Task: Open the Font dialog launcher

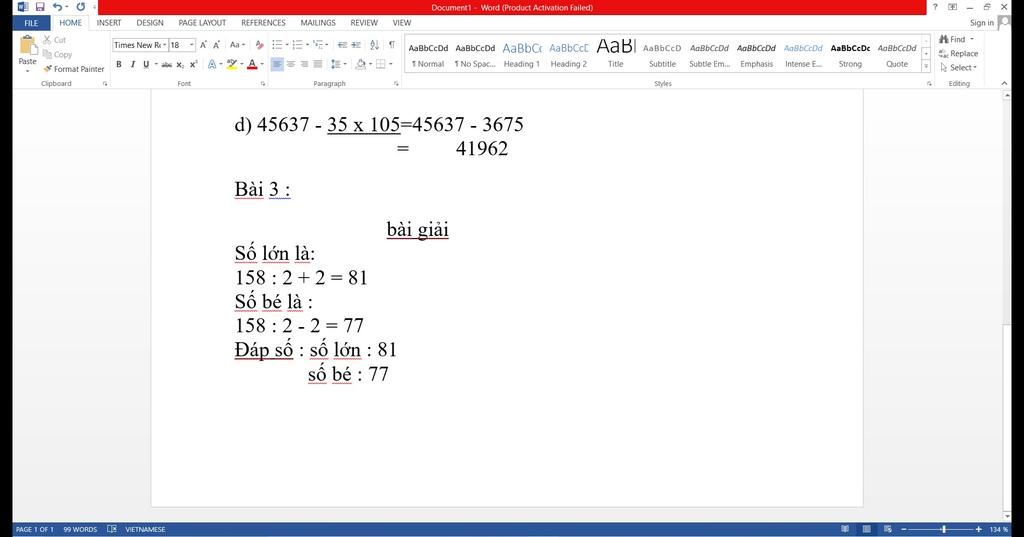Action: [263, 84]
